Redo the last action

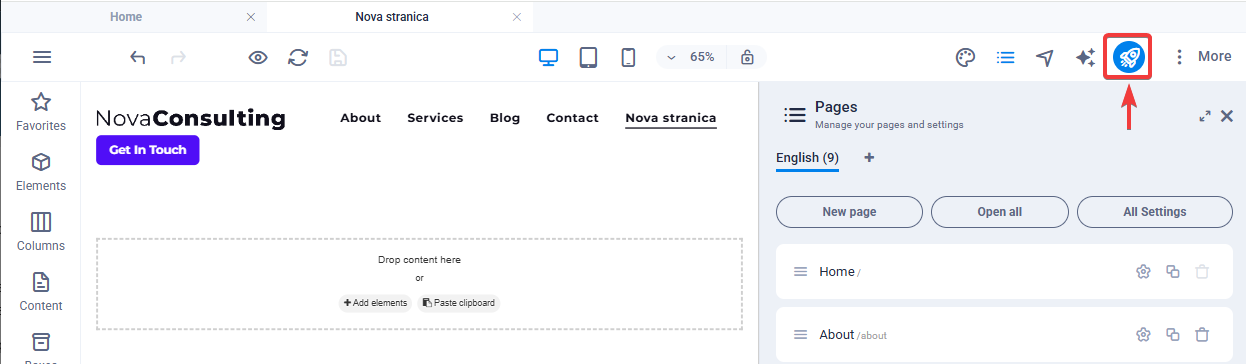(179, 57)
